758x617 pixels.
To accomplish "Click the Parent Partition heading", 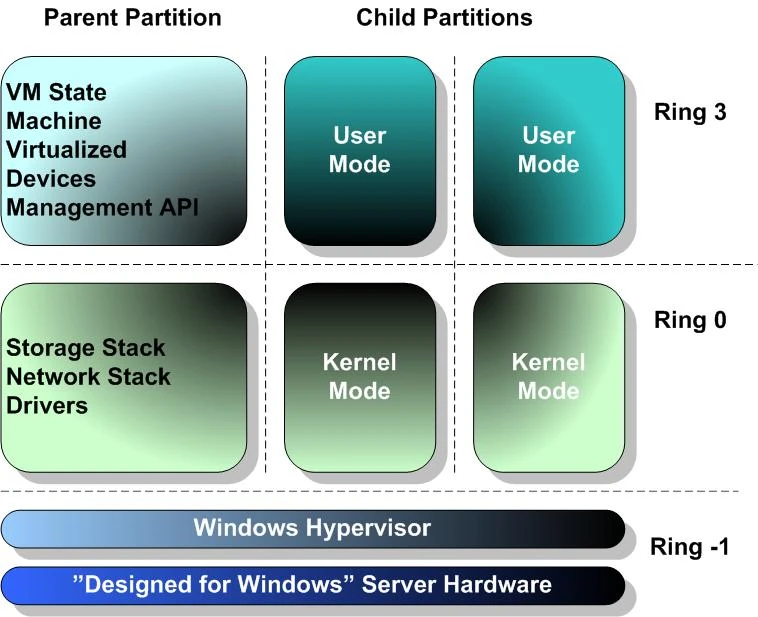I will [132, 17].
